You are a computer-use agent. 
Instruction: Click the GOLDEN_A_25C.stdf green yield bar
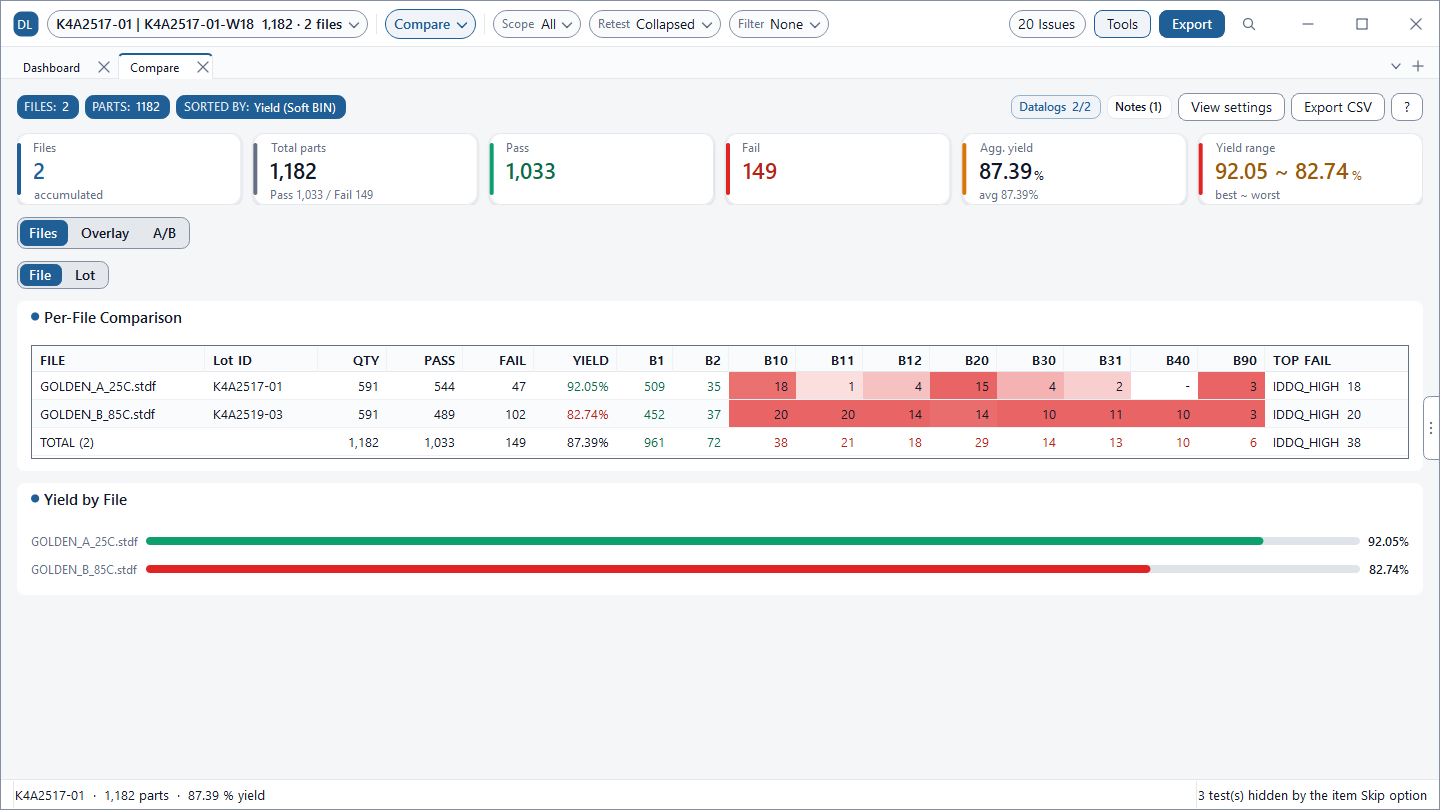tap(704, 541)
